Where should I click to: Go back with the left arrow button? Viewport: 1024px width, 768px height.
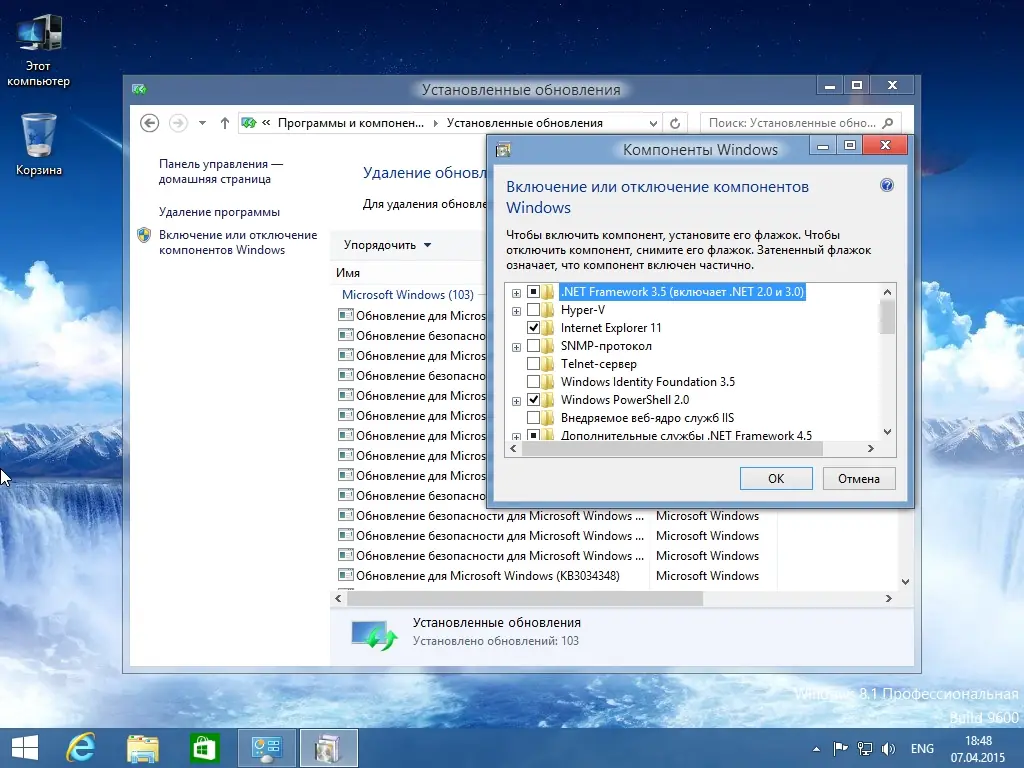(150, 123)
